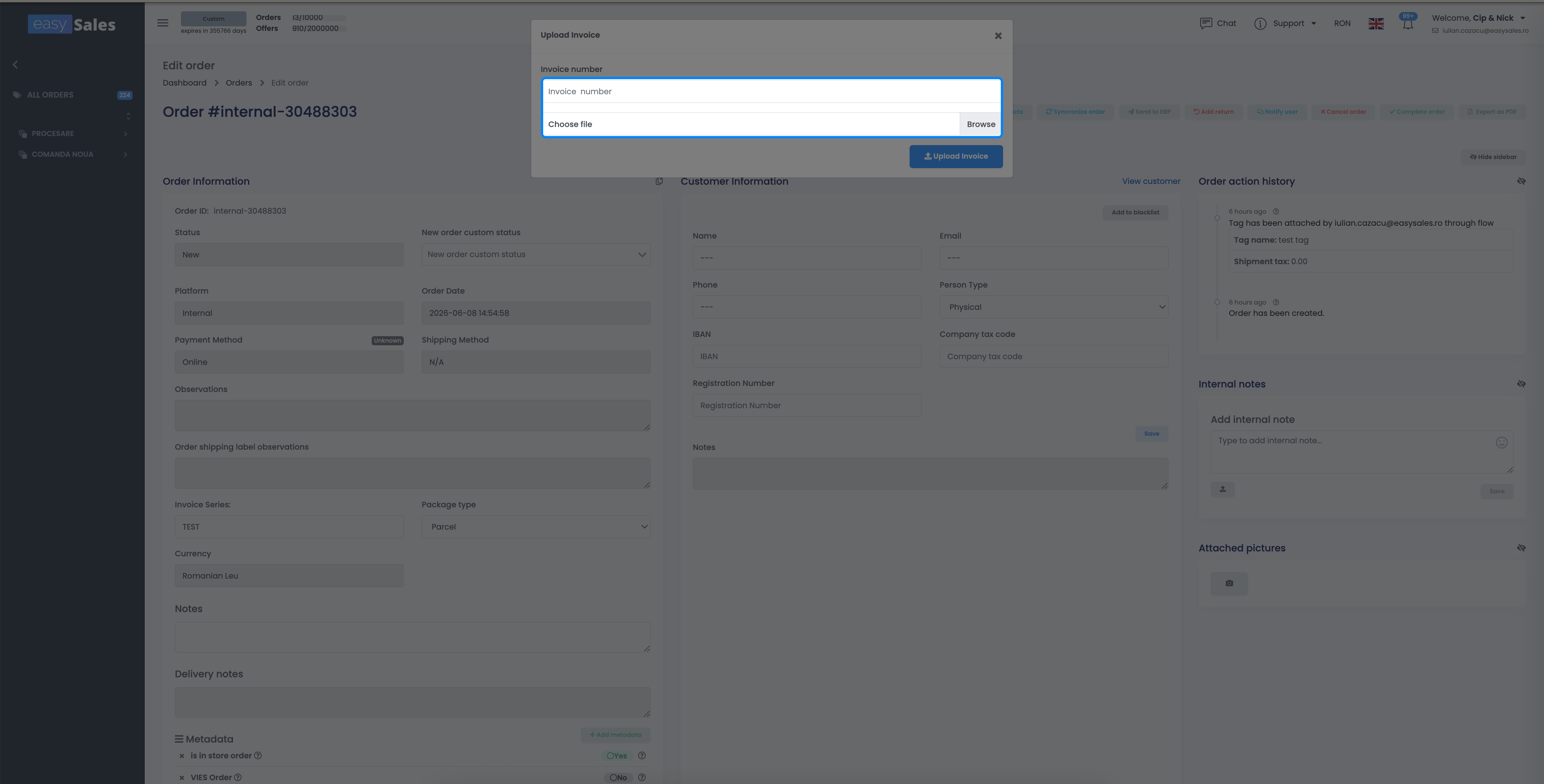Click Add to blacklist button
Screen dimensions: 1544x784
click(1135, 212)
